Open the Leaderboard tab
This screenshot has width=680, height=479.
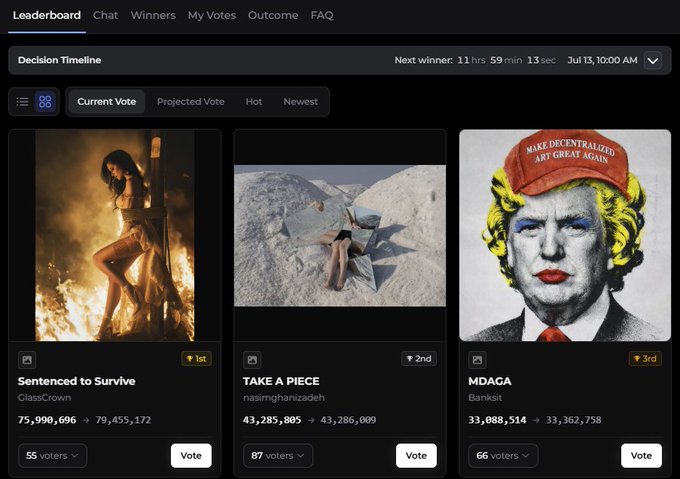[x=47, y=16]
